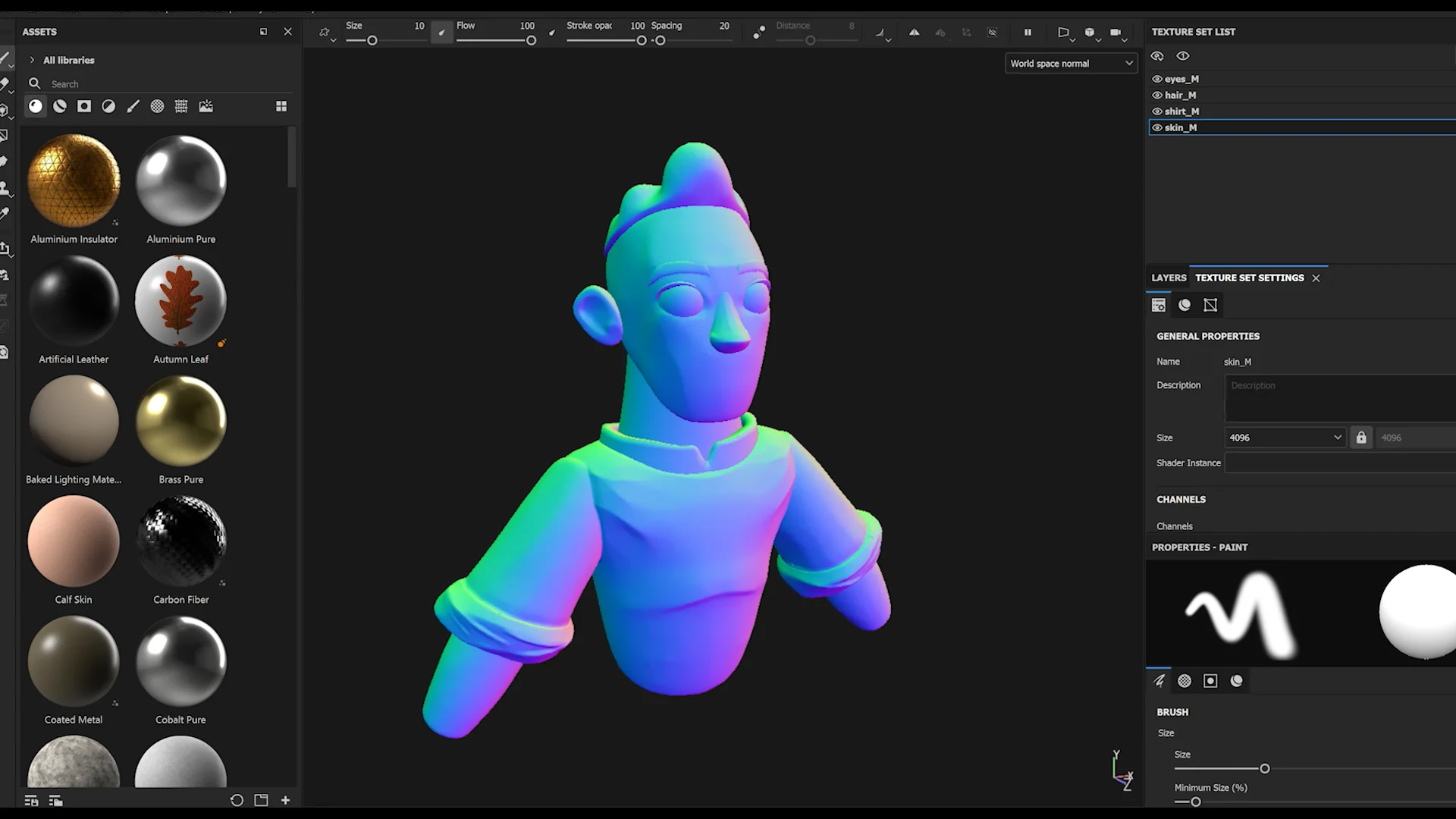This screenshot has height=819, width=1456.
Task: Expand the All libraries tree in Assets
Action: coord(32,60)
